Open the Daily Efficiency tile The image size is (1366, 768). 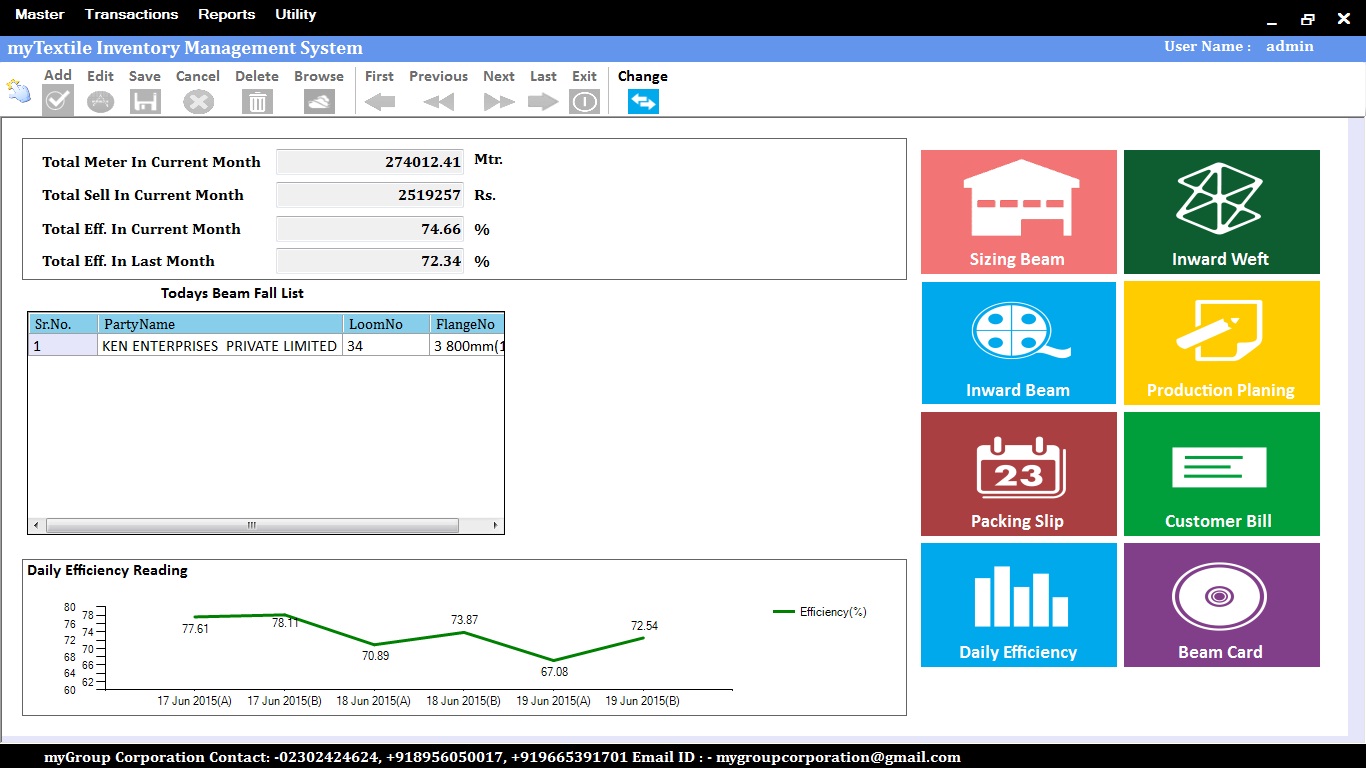[x=1018, y=605]
